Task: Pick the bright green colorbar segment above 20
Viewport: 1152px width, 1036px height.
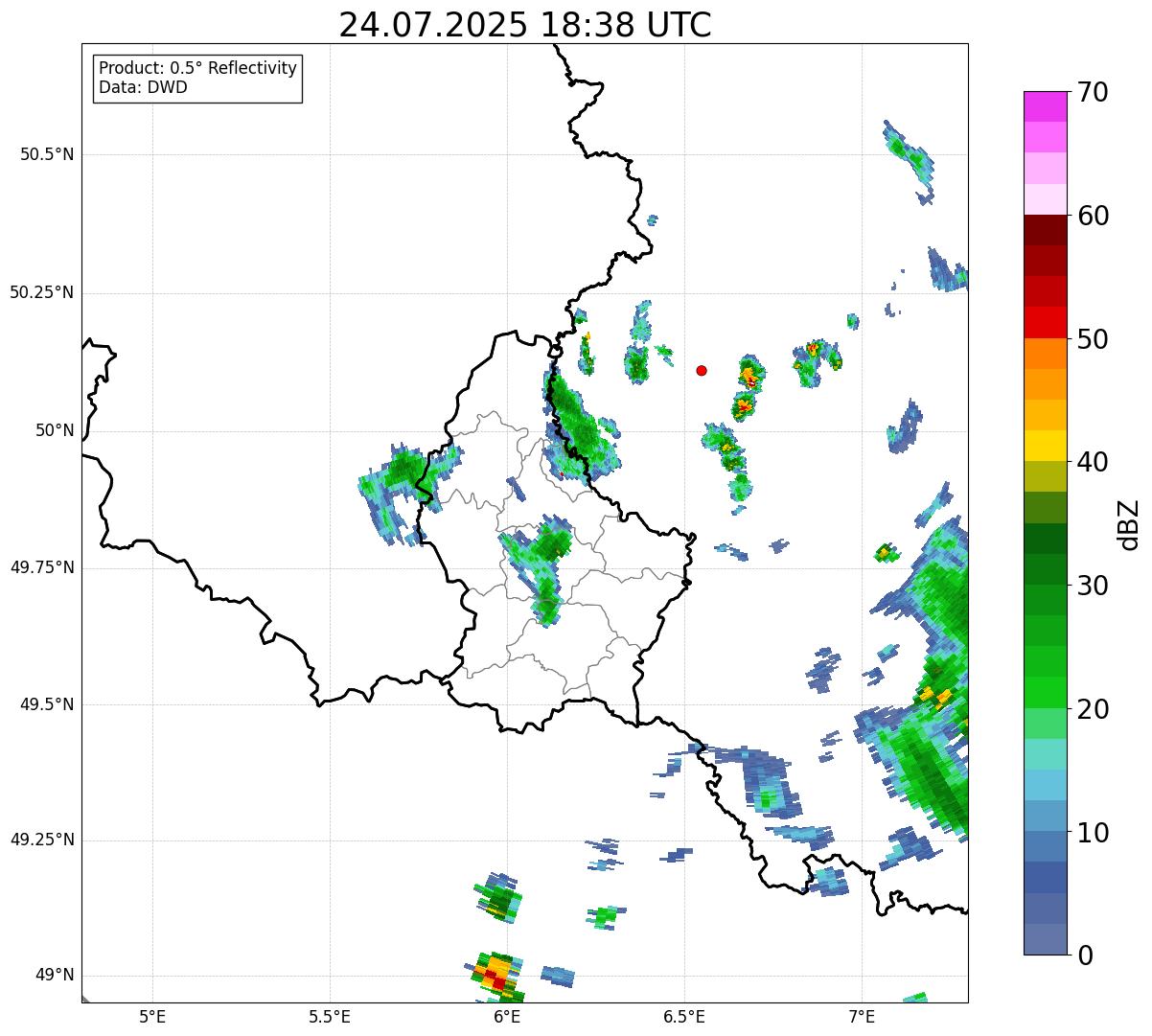Action: pyautogui.click(x=1046, y=693)
